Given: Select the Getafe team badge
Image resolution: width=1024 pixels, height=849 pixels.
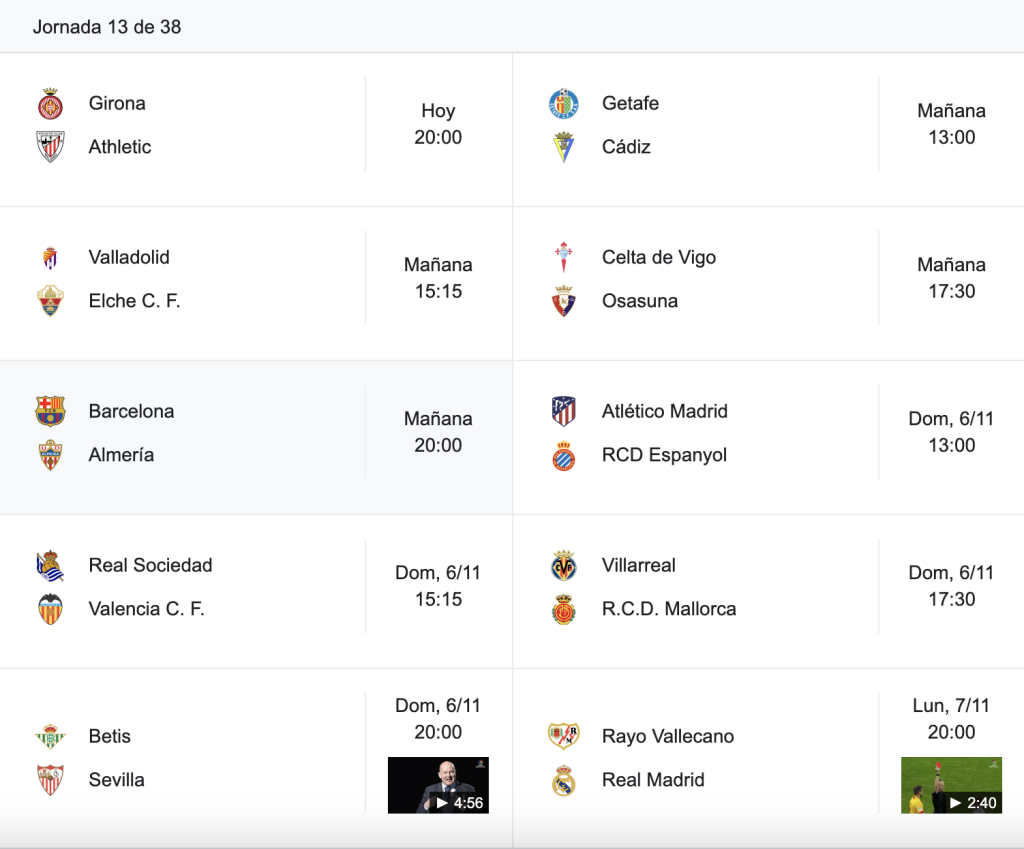Looking at the screenshot, I should [564, 104].
